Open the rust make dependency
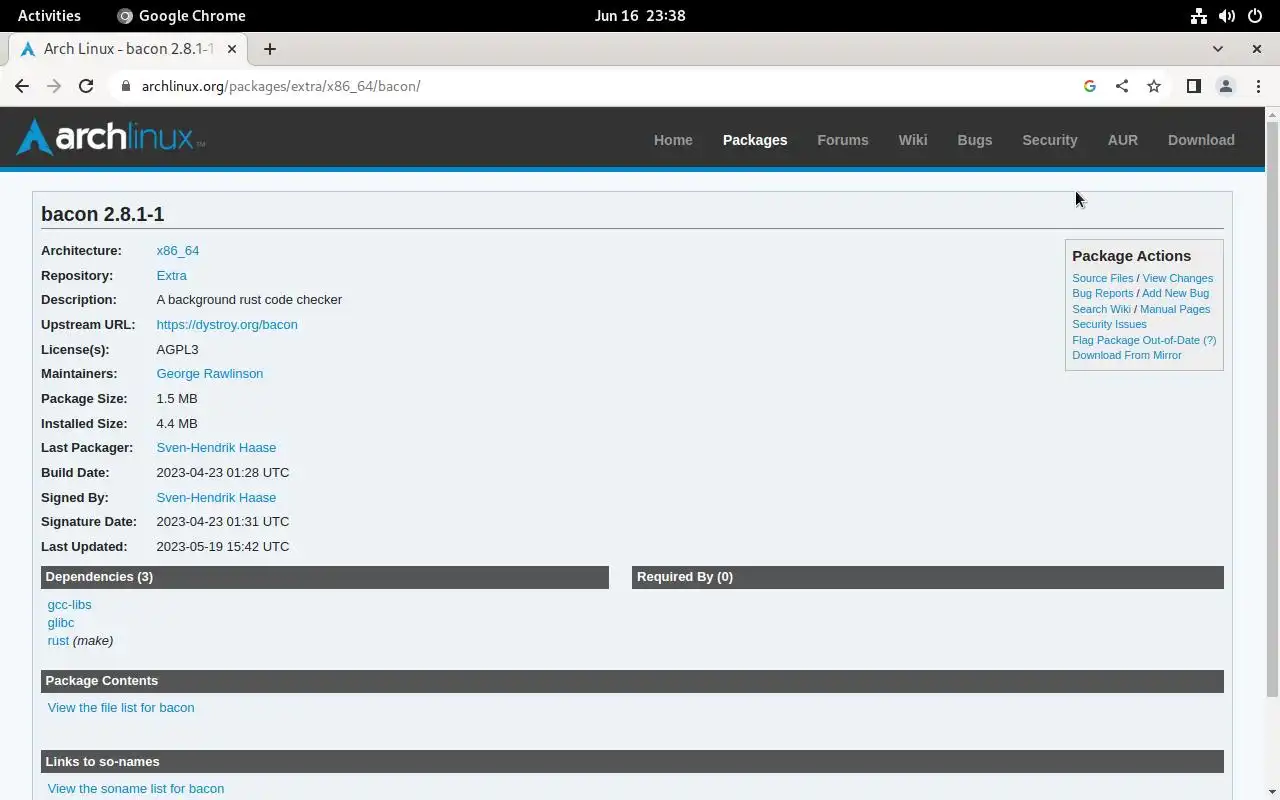The width and height of the screenshot is (1280, 800). [x=58, y=641]
